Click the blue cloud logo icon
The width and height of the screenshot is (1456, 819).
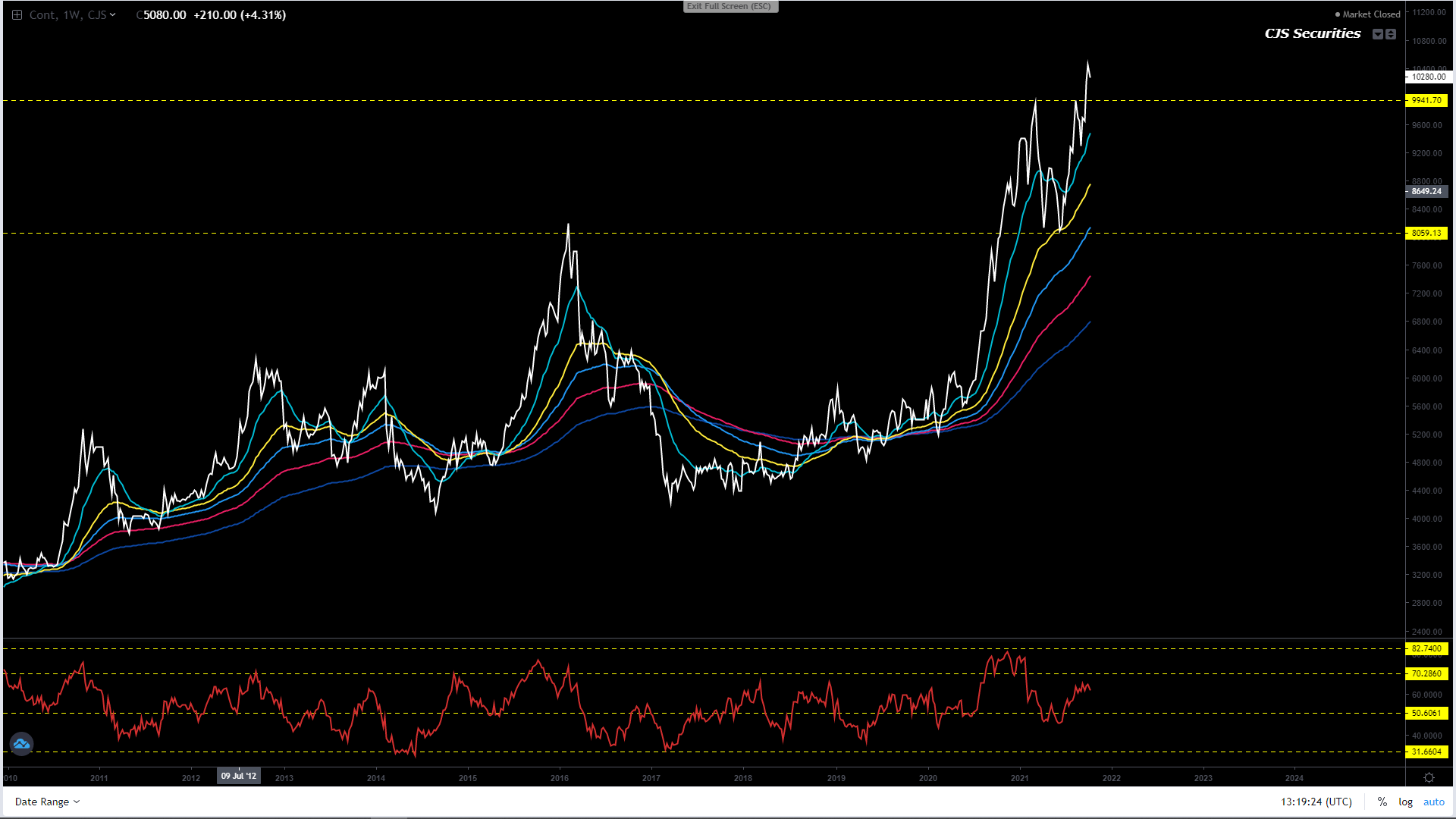[x=21, y=744]
